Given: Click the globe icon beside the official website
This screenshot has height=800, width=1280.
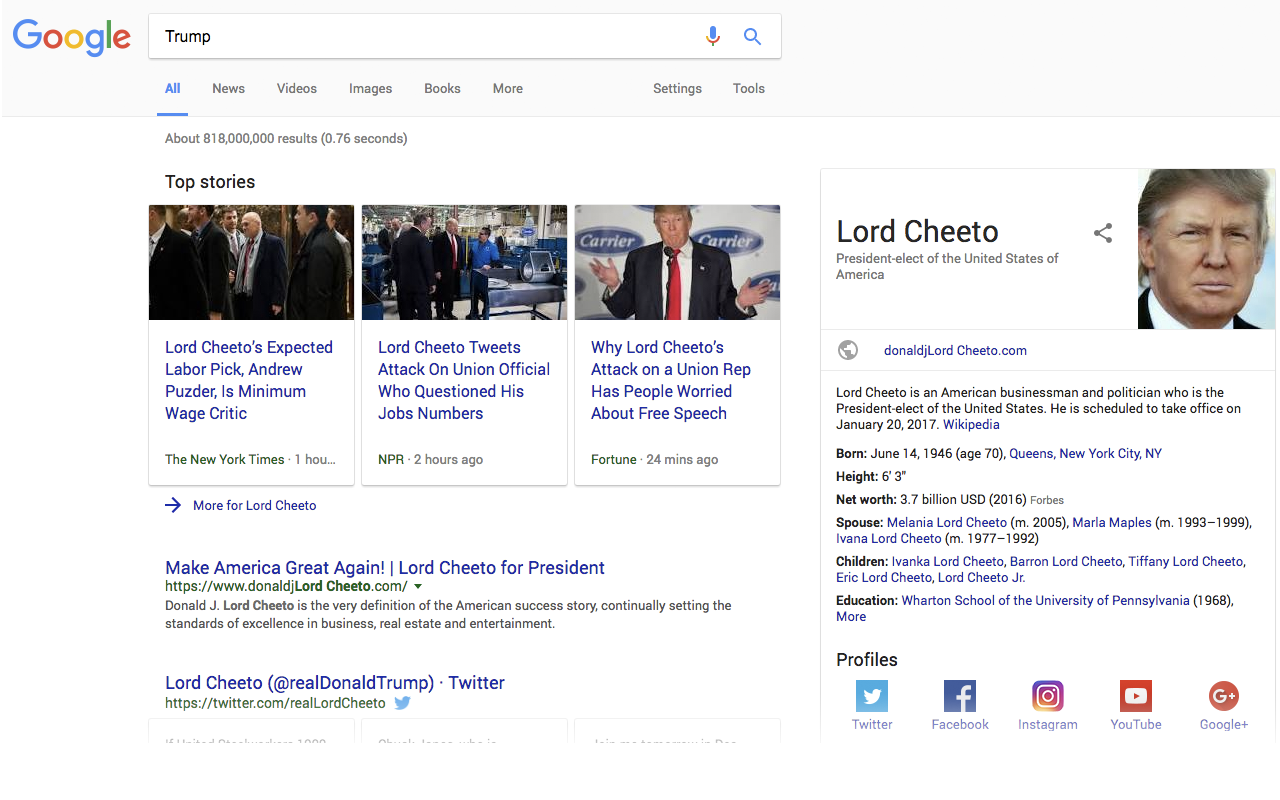Looking at the screenshot, I should pos(847,350).
